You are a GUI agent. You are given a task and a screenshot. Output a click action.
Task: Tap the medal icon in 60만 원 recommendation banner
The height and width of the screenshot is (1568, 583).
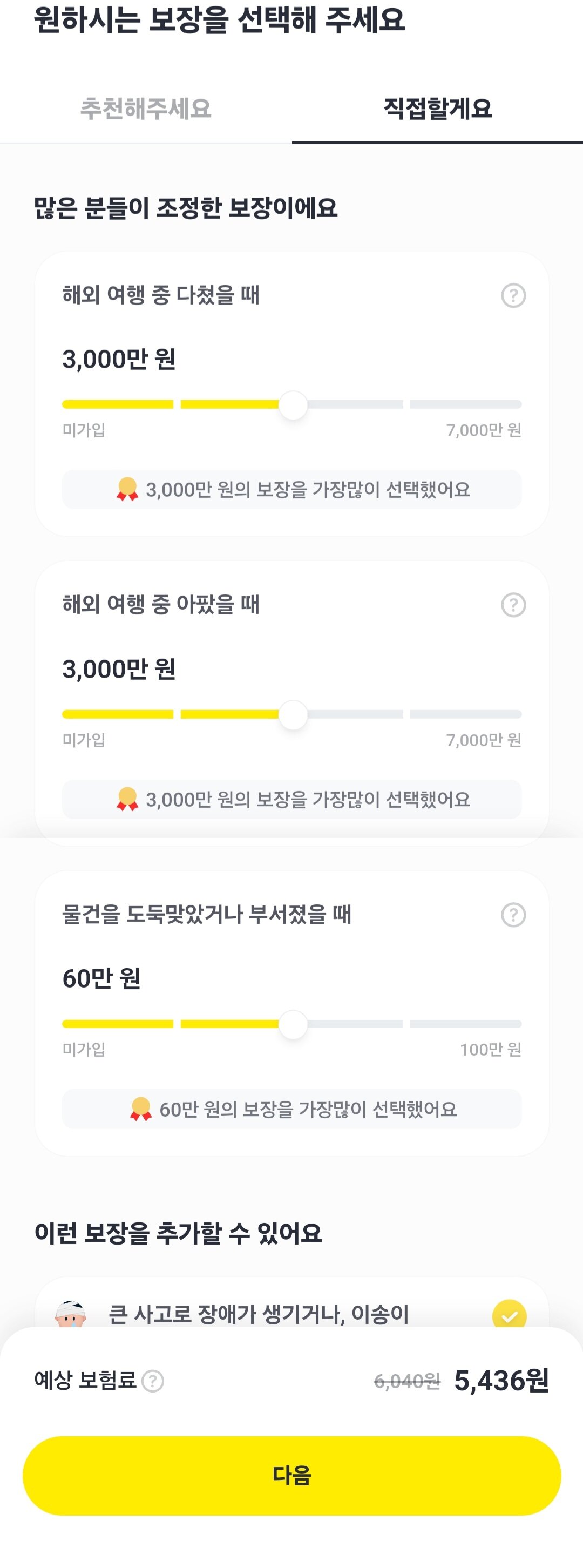[140, 1109]
